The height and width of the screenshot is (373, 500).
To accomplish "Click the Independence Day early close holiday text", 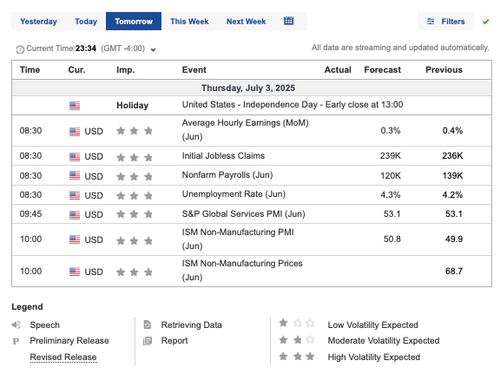I will [x=292, y=105].
